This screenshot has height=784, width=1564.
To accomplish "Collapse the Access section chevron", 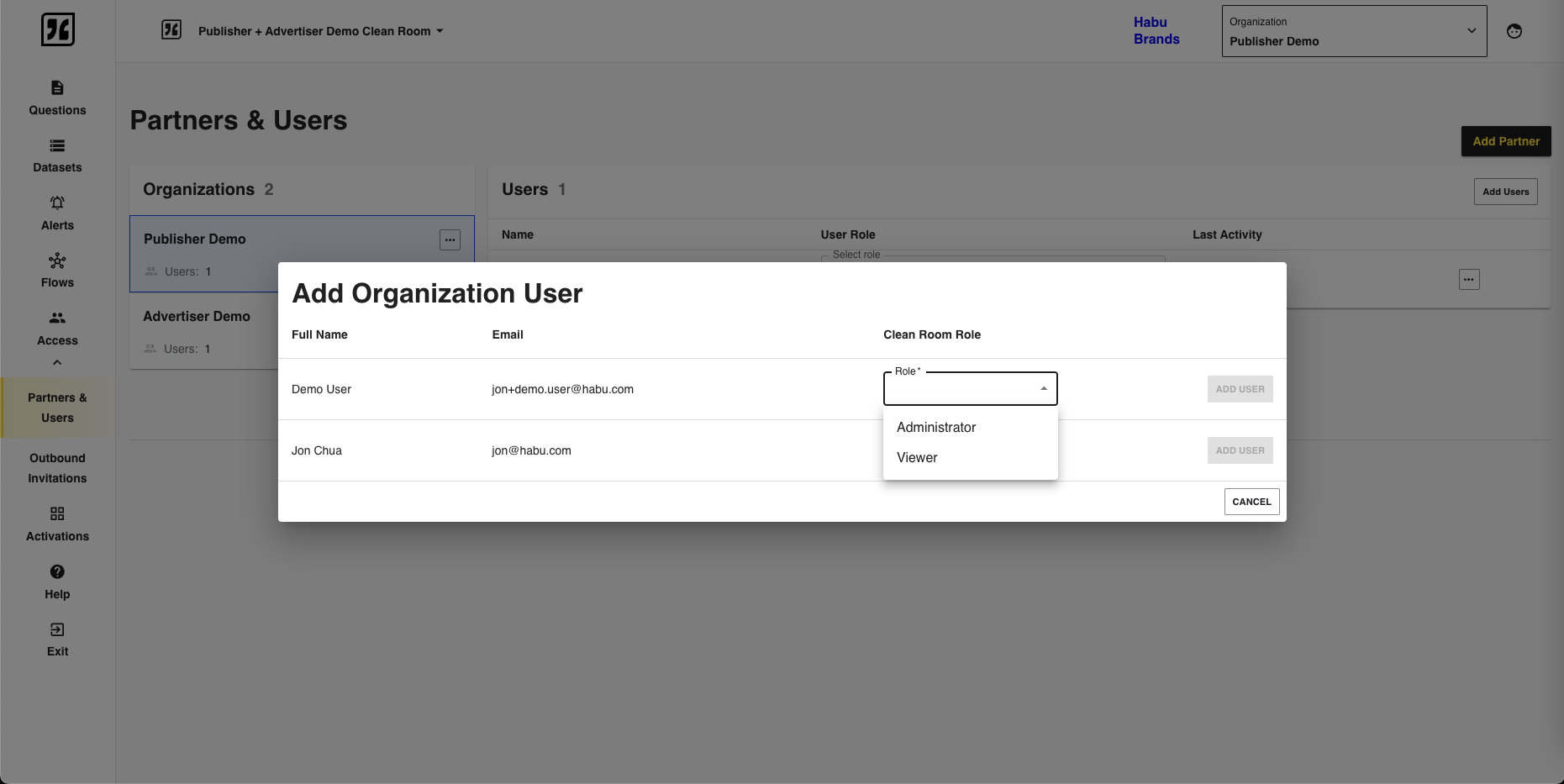I will point(57,362).
